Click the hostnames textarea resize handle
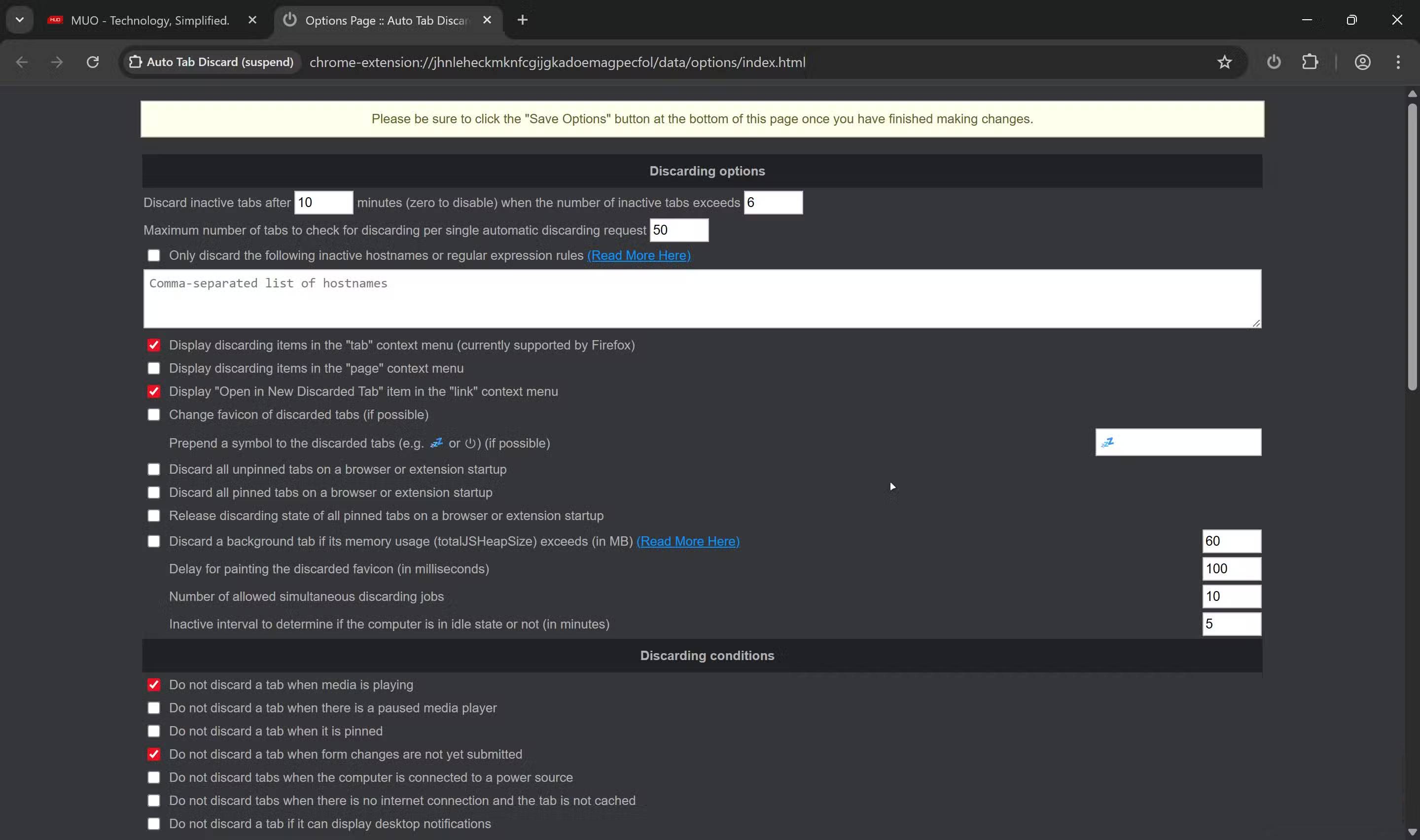Image resolution: width=1420 pixels, height=840 pixels. (1256, 323)
